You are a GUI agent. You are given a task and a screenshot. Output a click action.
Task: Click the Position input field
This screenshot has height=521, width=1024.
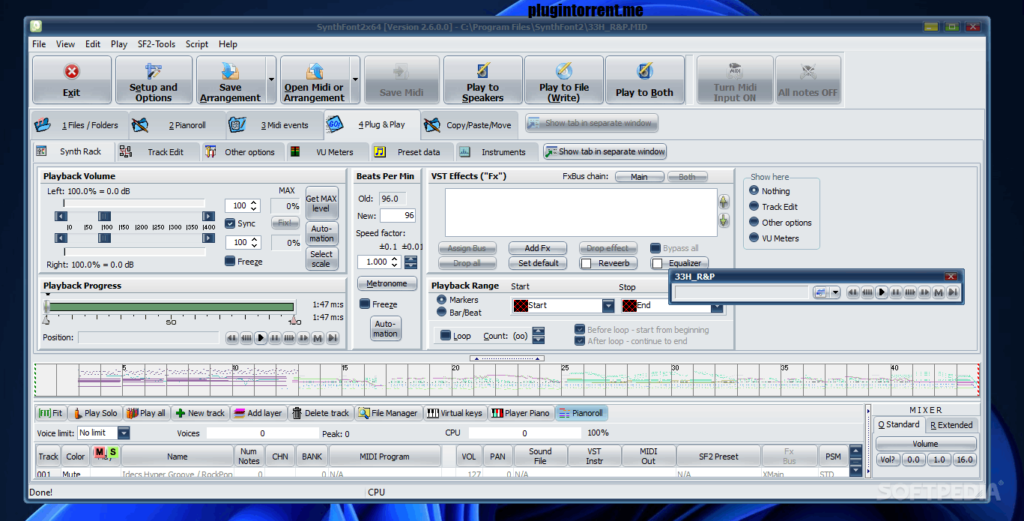click(149, 338)
